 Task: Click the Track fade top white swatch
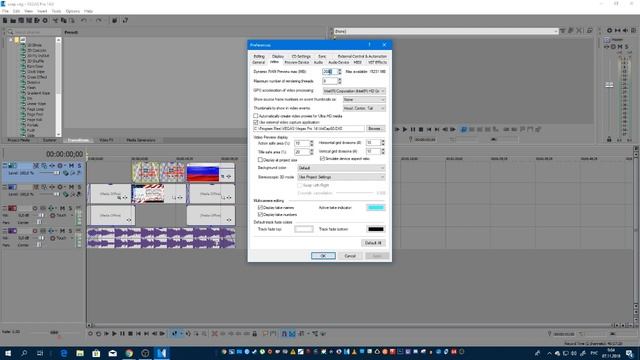pos(304,229)
